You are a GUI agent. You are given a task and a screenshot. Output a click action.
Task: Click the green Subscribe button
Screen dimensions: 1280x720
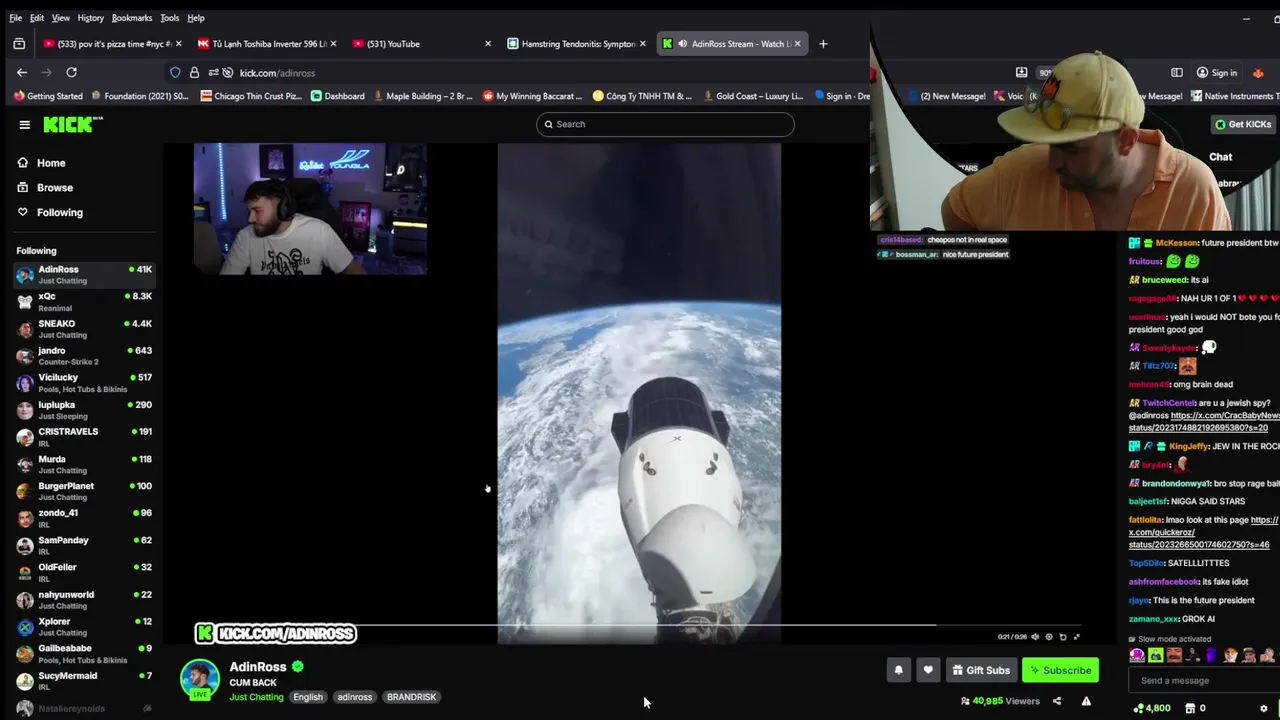click(x=1060, y=670)
